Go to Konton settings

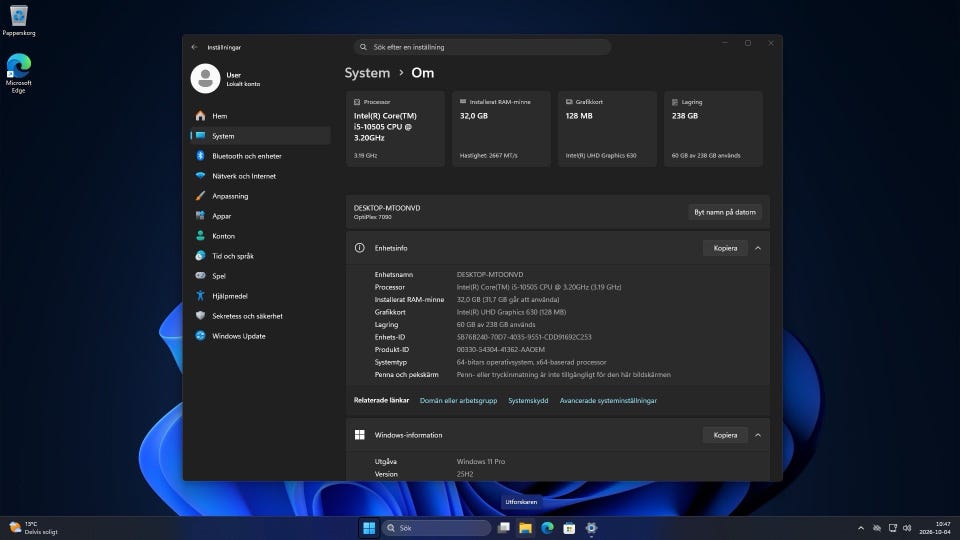tap(260, 236)
